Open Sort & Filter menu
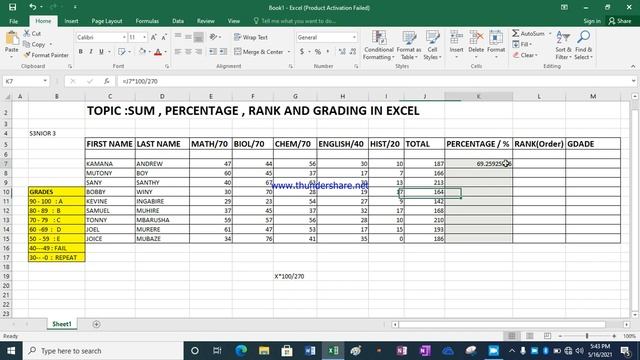640x360 pixels. tap(563, 45)
